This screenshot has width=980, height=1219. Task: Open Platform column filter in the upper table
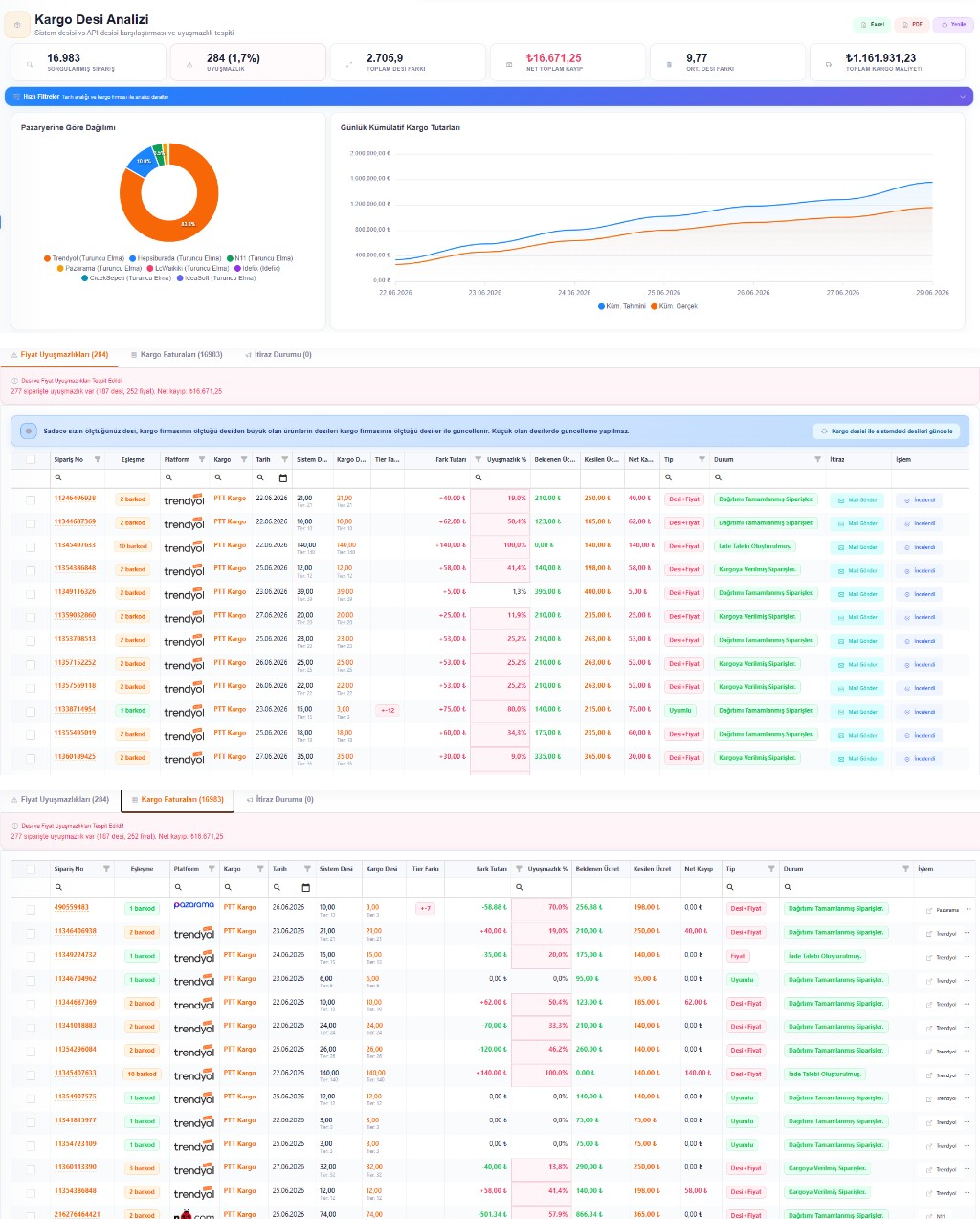click(201, 459)
